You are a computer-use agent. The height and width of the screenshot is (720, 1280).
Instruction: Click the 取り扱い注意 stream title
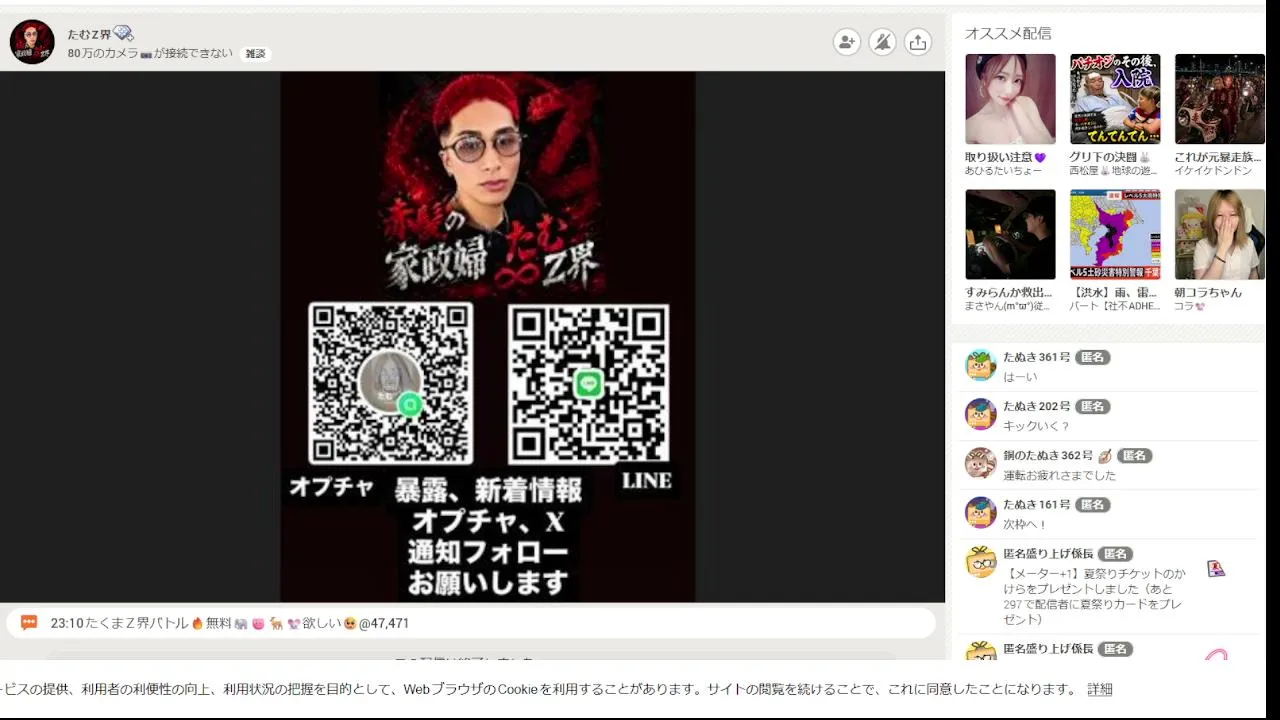click(1005, 157)
